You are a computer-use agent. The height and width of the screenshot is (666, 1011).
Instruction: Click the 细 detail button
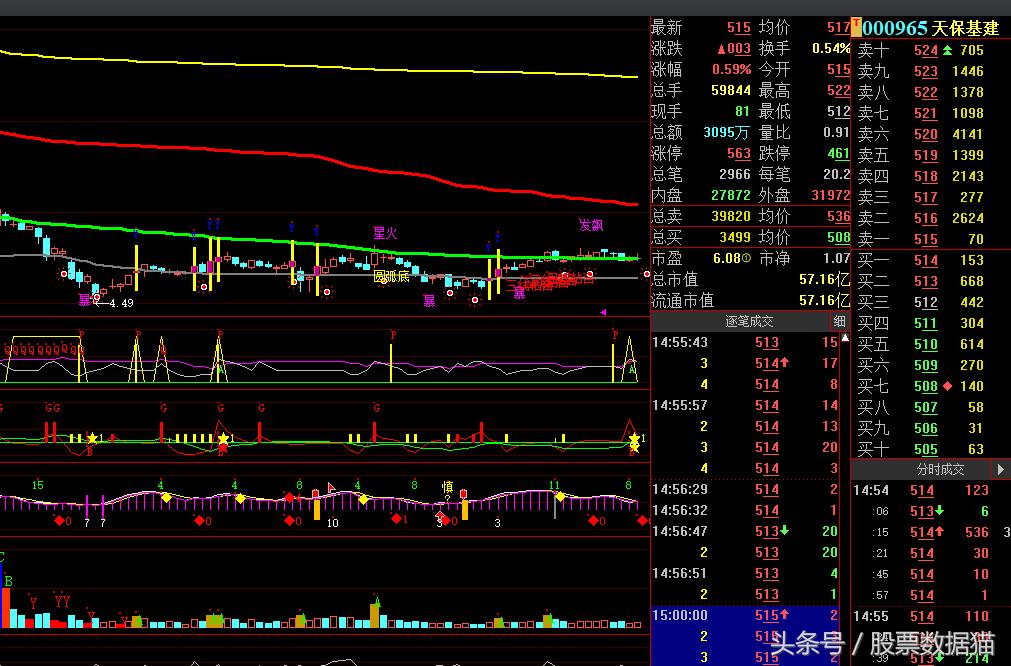tap(839, 321)
